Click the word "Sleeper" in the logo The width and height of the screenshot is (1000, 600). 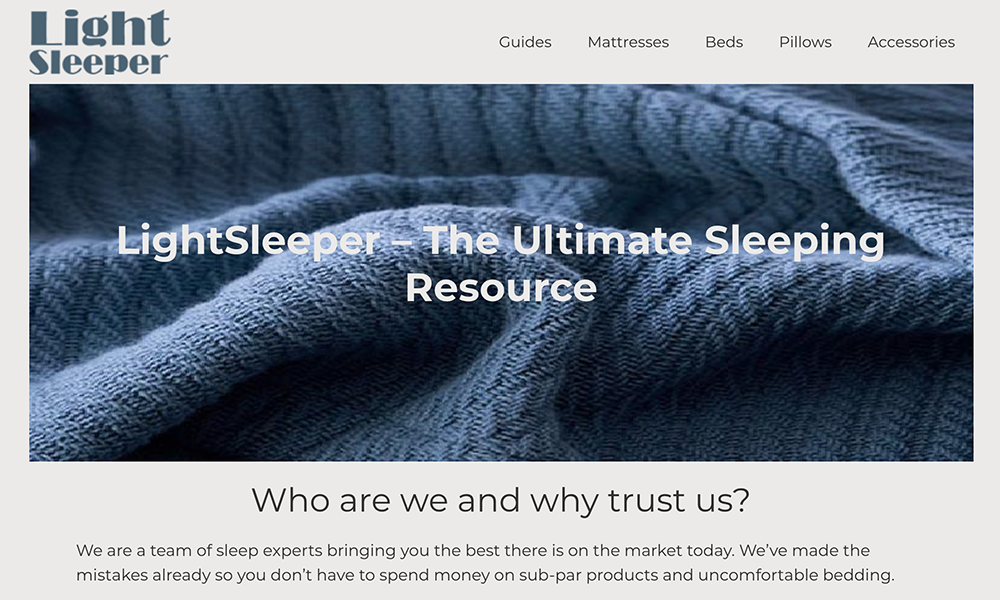click(x=99, y=62)
